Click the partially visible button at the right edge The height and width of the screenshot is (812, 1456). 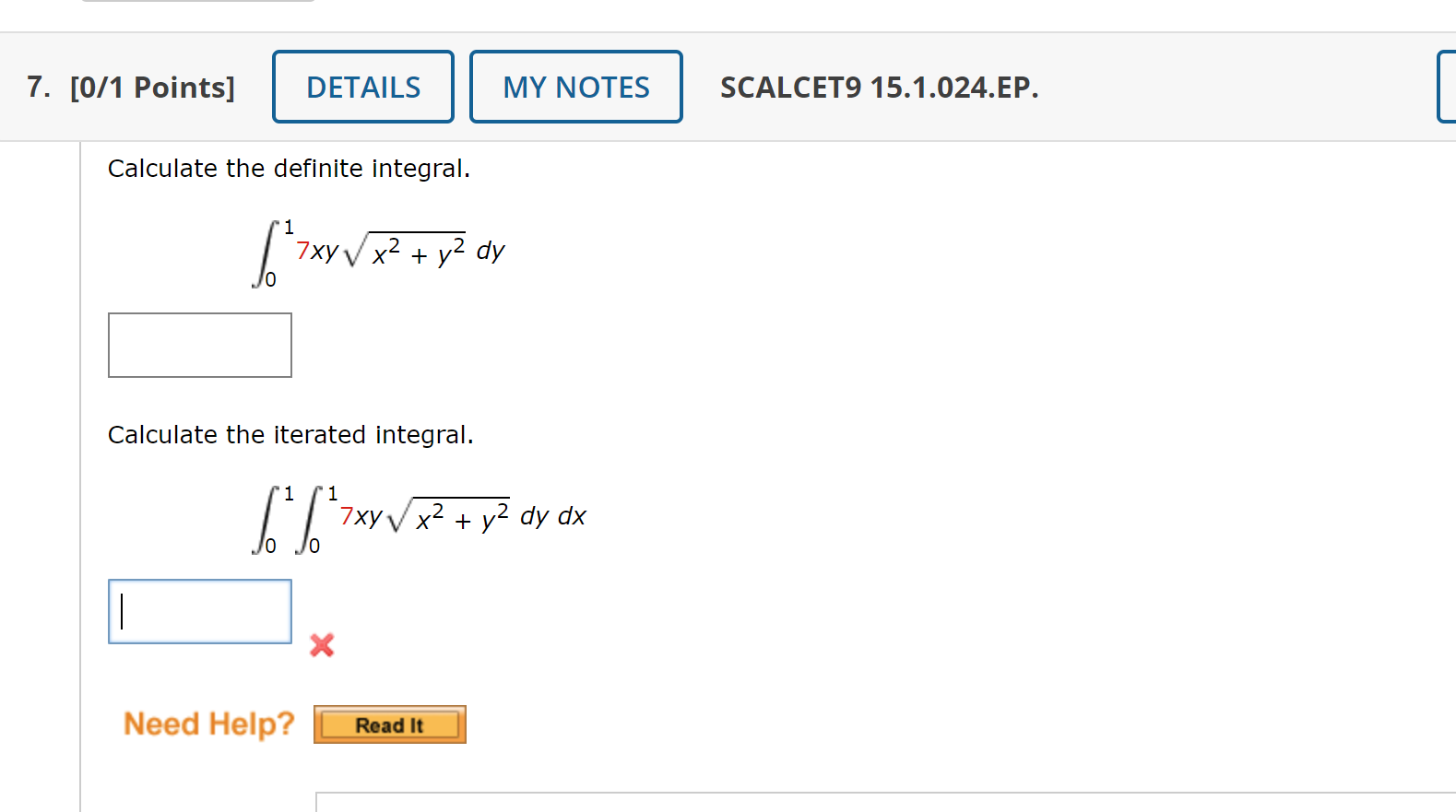pyautogui.click(x=1448, y=86)
